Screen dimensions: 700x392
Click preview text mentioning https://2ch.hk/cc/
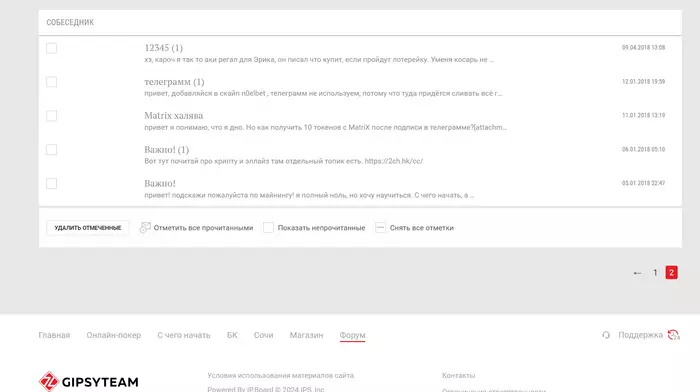283,161
